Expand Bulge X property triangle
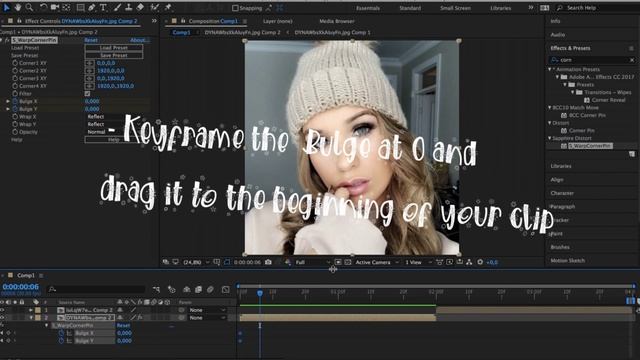 point(8,101)
